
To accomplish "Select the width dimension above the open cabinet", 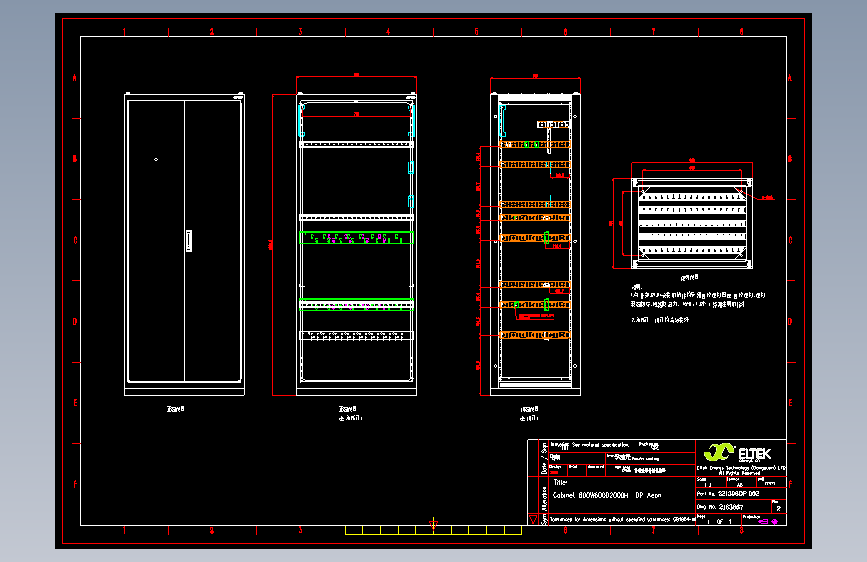I will point(357,76).
